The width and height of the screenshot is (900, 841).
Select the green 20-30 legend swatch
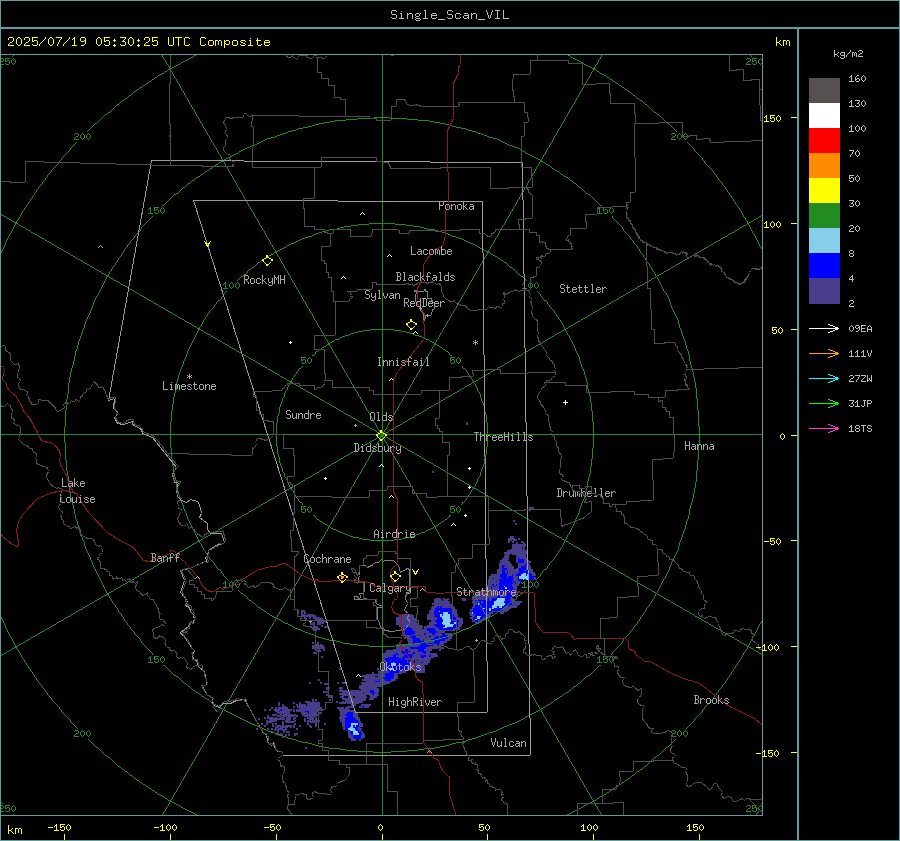tap(824, 215)
